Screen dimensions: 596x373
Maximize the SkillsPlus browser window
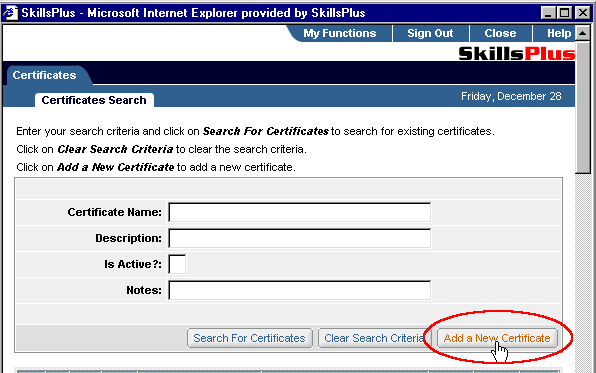coord(564,13)
